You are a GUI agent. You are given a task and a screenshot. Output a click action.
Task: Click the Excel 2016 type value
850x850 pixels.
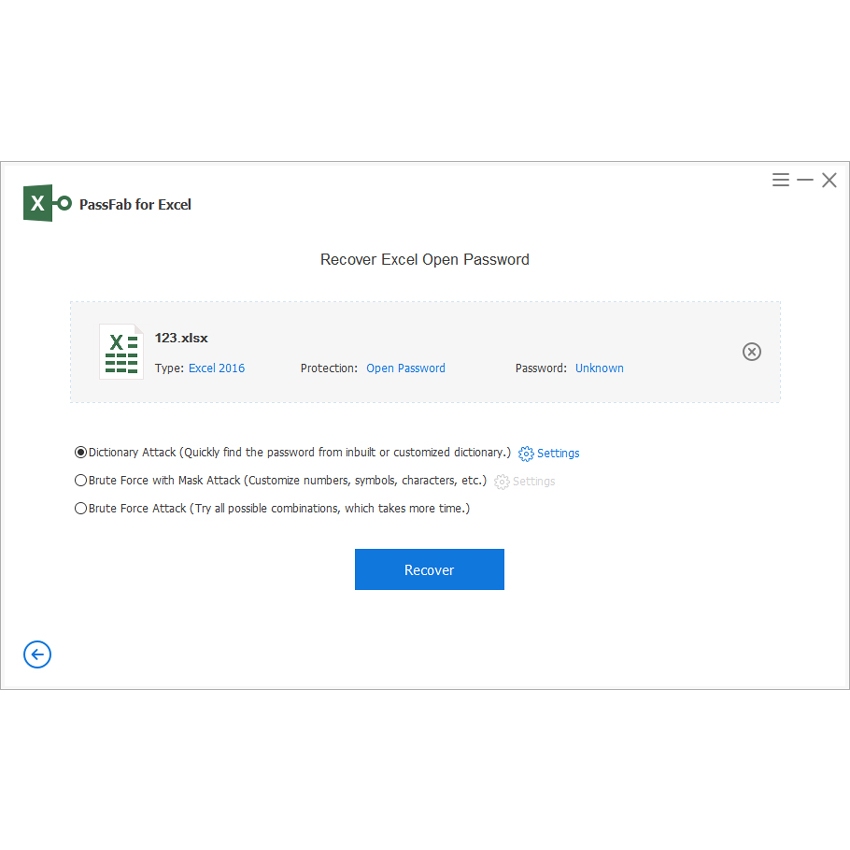click(x=217, y=368)
